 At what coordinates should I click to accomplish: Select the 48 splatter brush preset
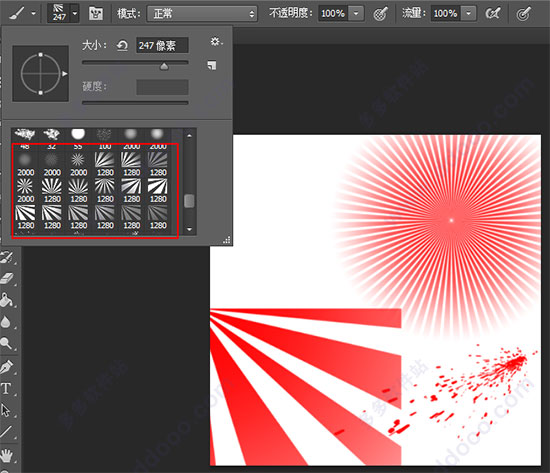pos(25,138)
